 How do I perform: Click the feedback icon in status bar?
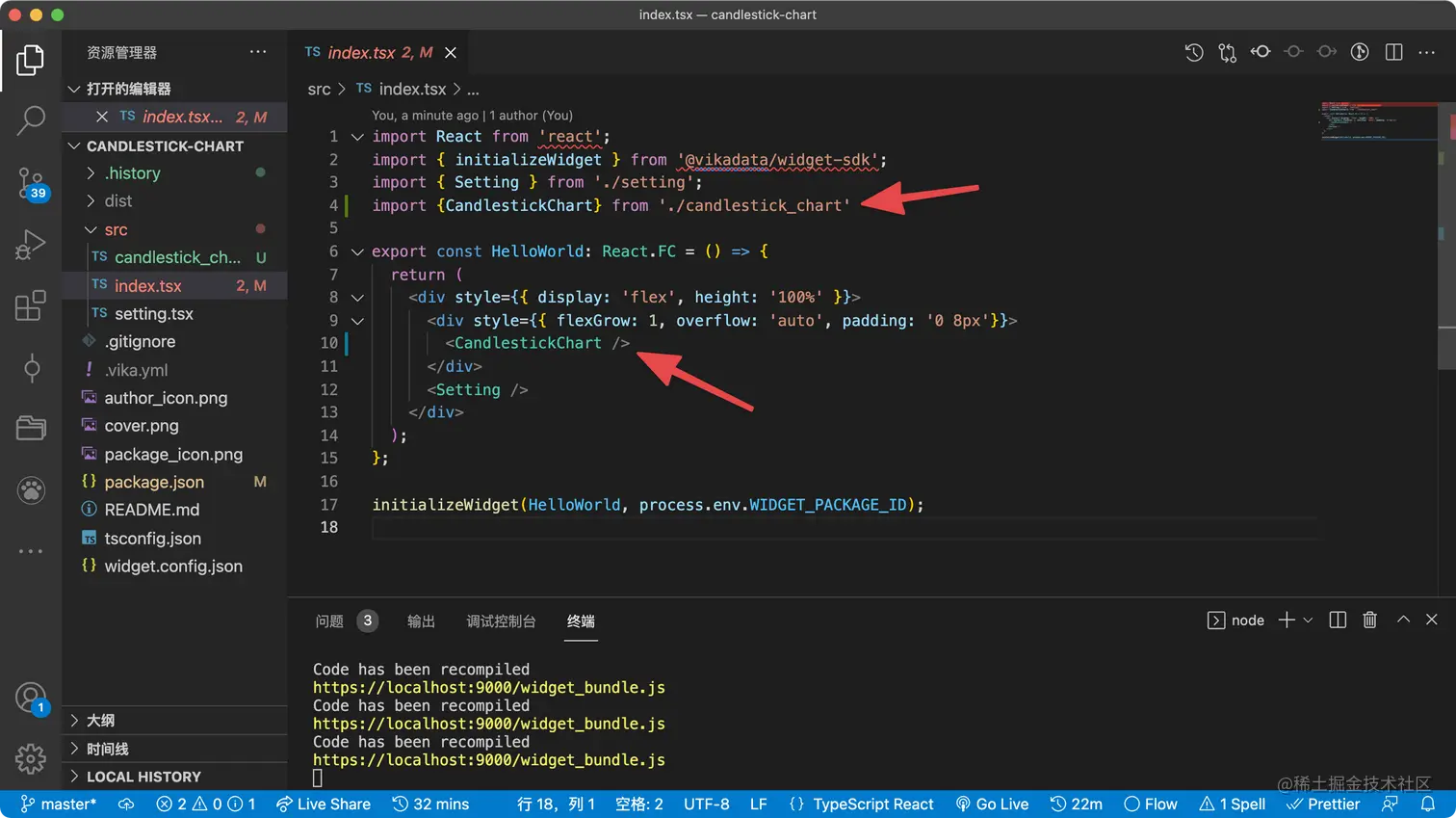(x=1390, y=804)
